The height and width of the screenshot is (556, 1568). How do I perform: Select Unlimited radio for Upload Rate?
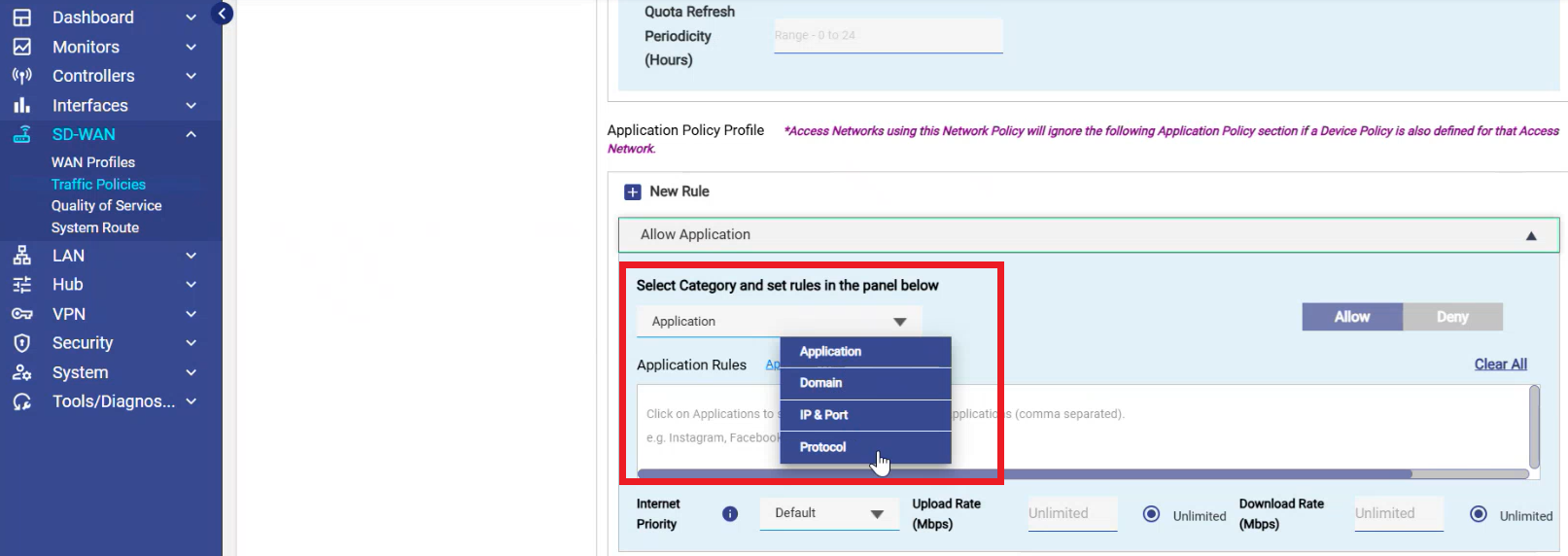[1151, 514]
